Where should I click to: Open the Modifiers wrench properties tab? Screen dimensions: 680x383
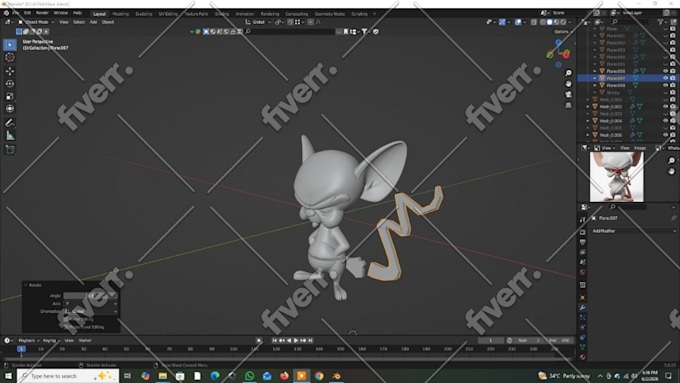pyautogui.click(x=582, y=308)
